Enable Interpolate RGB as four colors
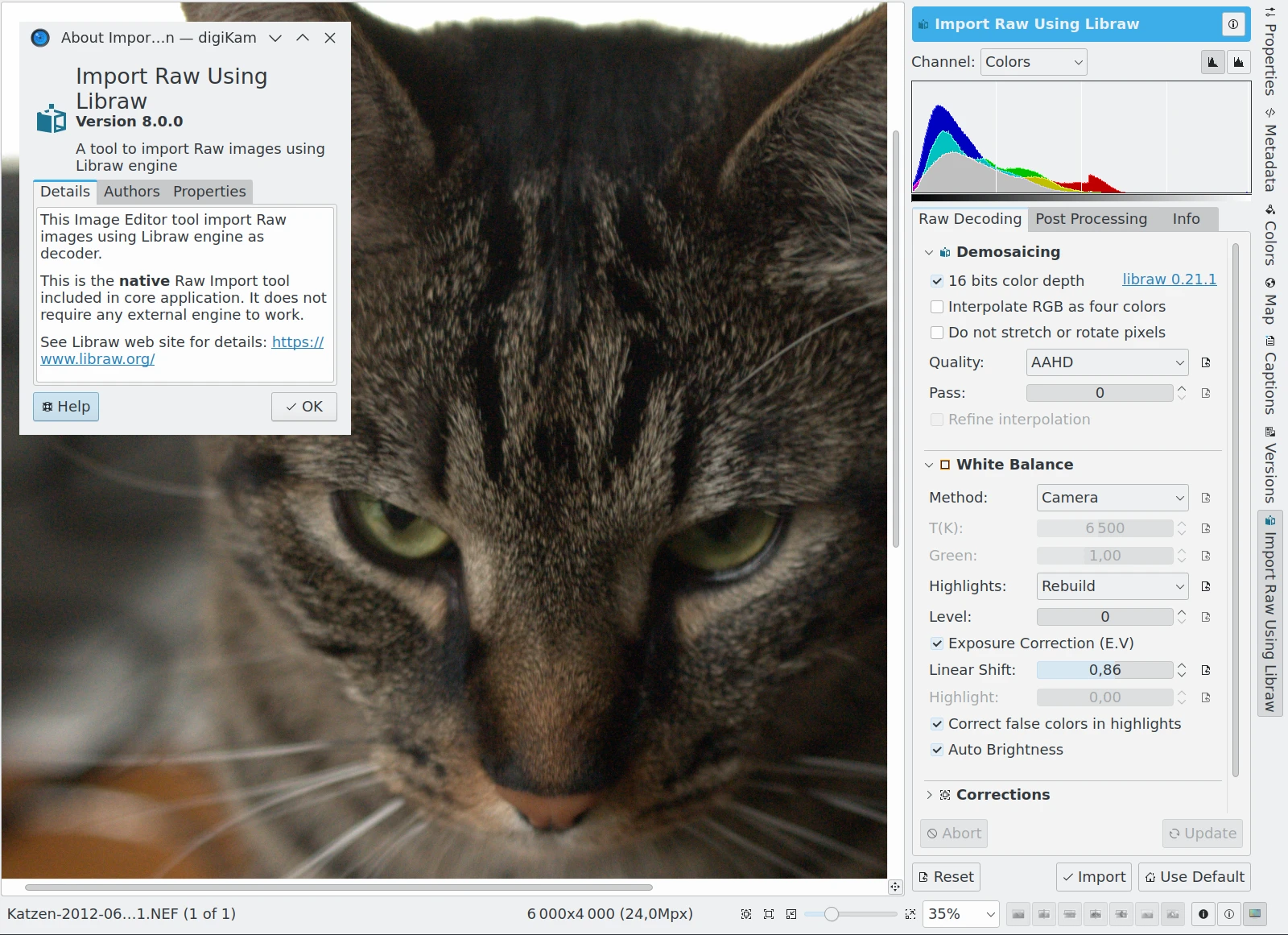This screenshot has height=935, width=1288. point(937,307)
